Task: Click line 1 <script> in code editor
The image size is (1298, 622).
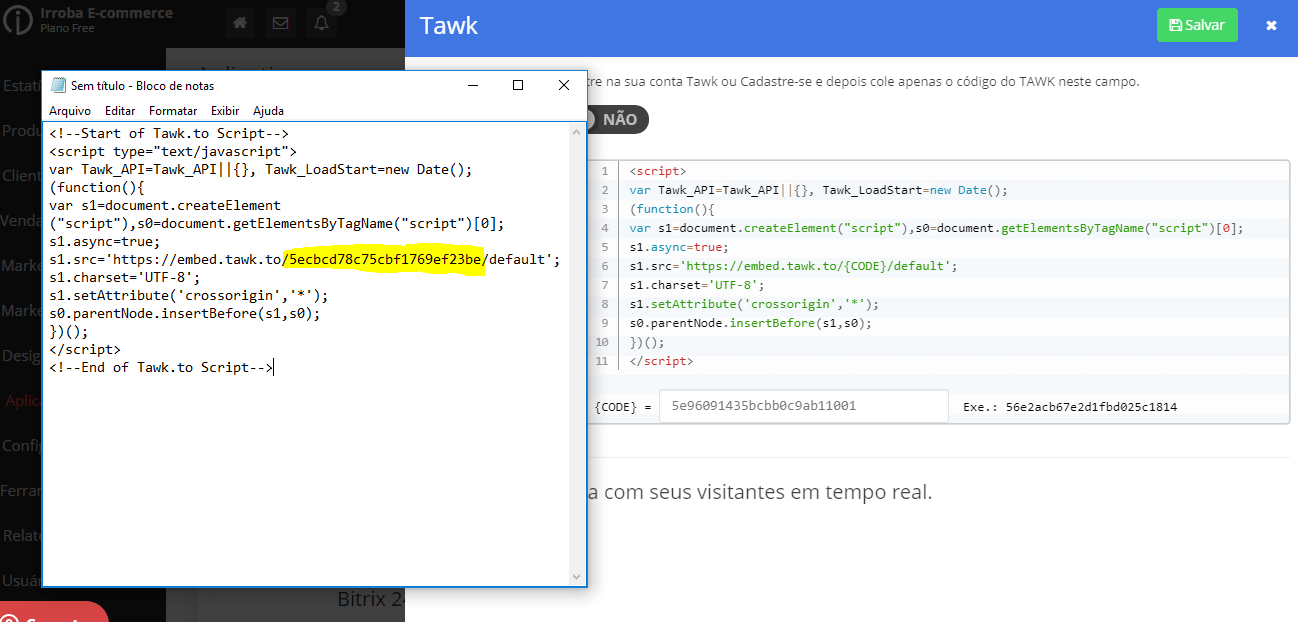Action: coord(658,171)
